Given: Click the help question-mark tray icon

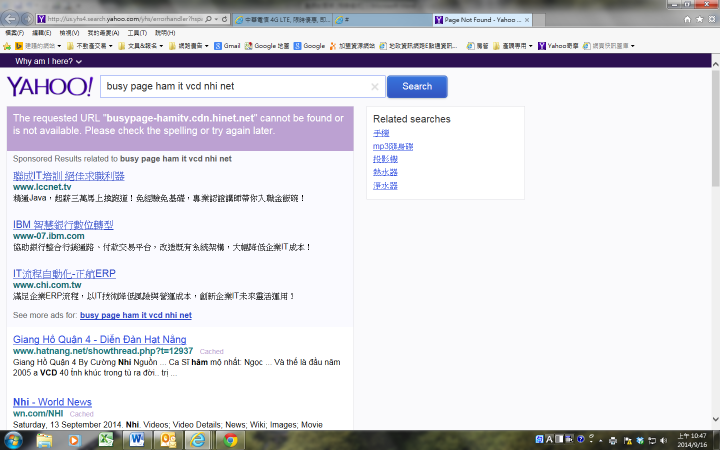Looking at the screenshot, I should 580,439.
